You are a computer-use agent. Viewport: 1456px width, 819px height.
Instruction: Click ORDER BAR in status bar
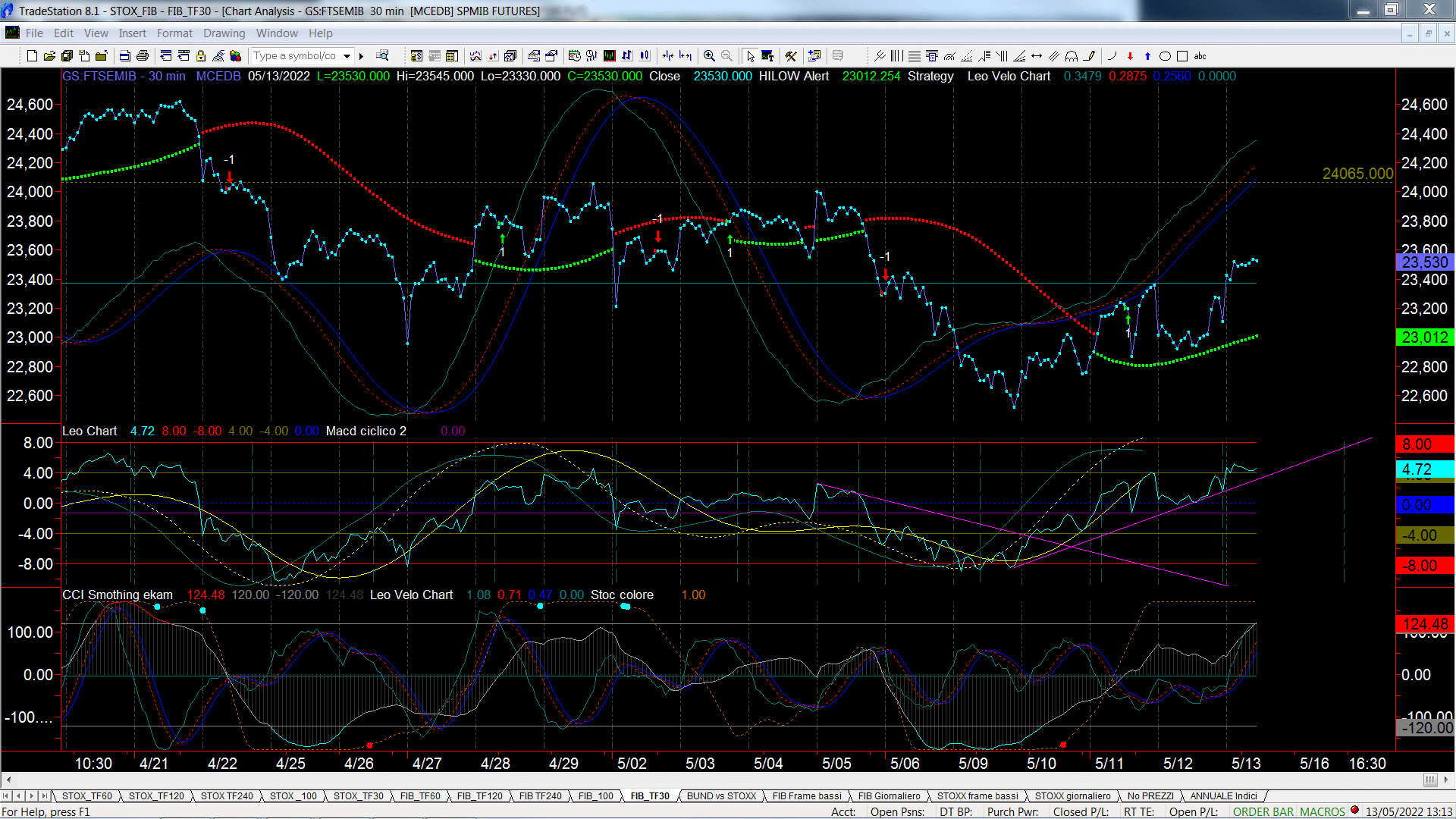point(1263,811)
